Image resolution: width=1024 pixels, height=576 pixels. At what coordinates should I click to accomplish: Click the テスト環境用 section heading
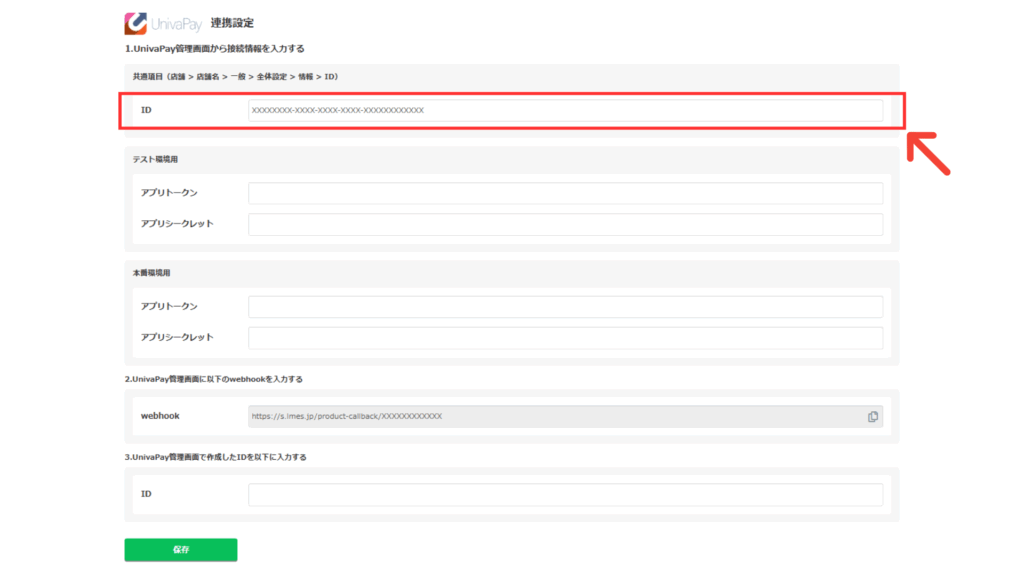coord(155,159)
